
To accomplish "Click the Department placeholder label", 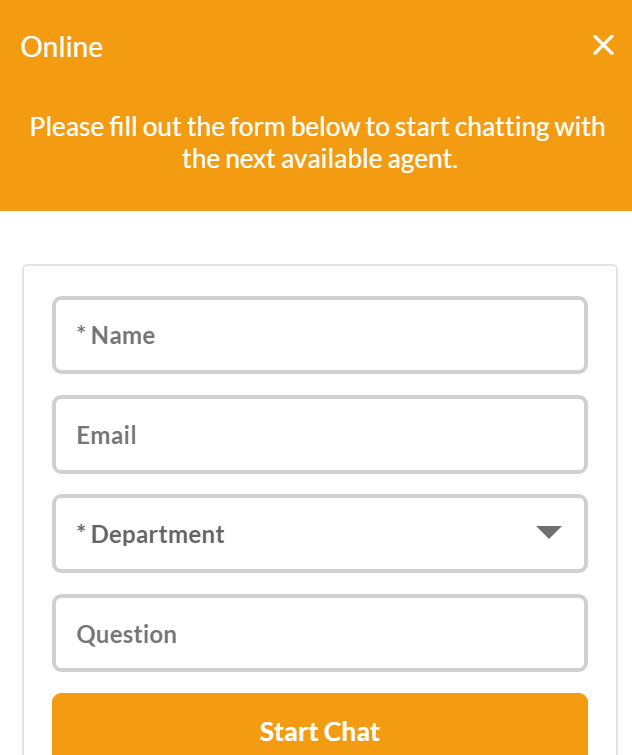I will [157, 535].
